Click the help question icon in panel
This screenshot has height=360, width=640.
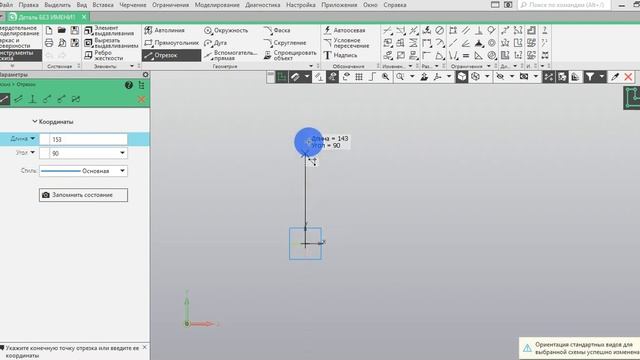tap(129, 85)
